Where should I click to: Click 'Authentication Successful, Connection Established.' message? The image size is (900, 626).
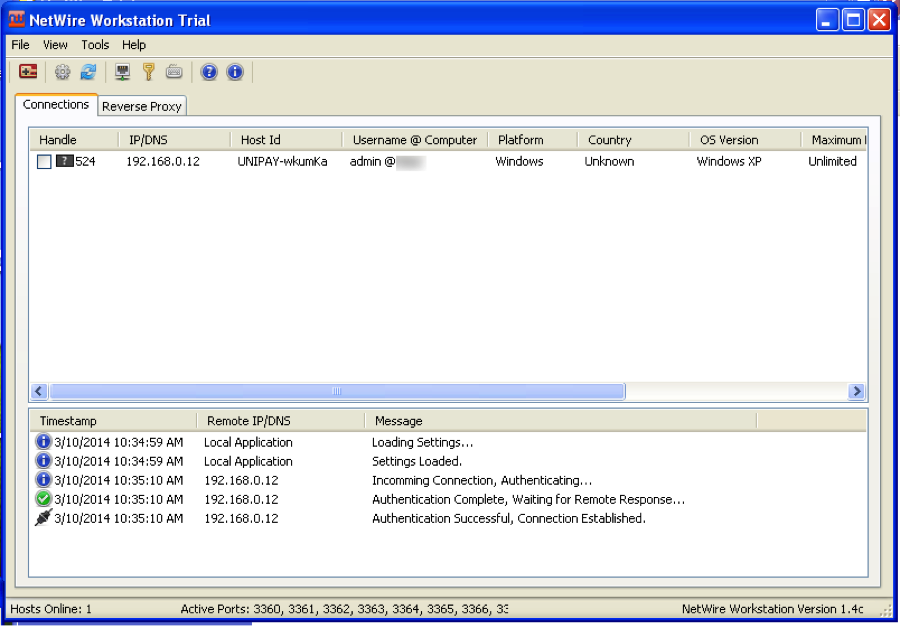(509, 518)
